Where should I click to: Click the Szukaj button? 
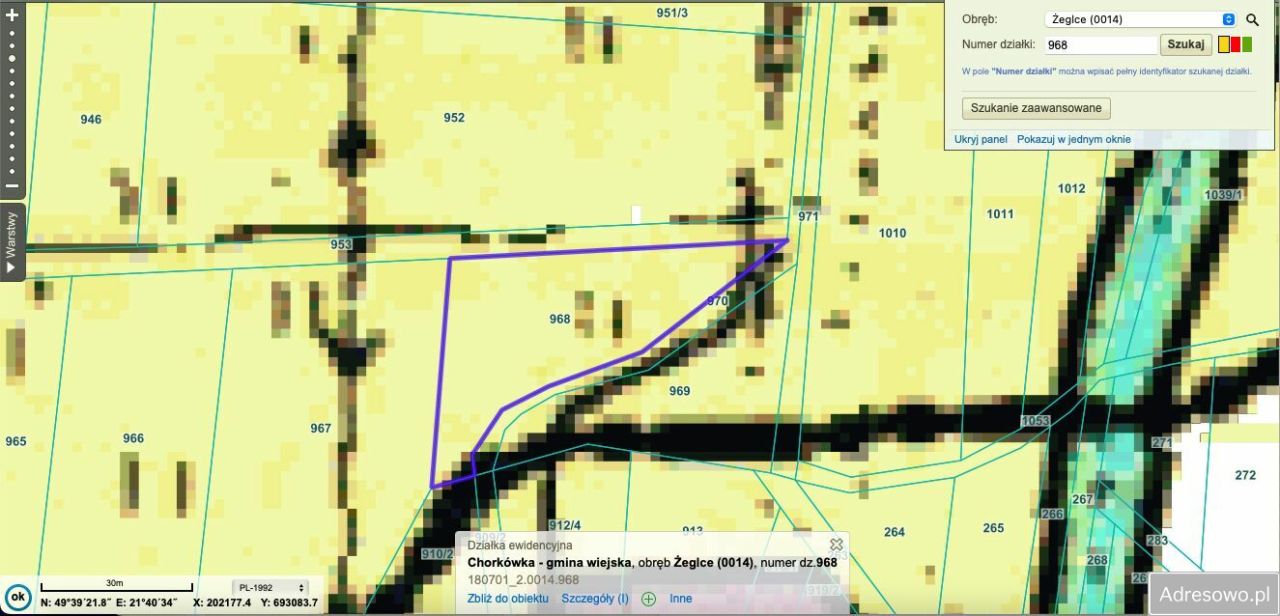click(1186, 45)
